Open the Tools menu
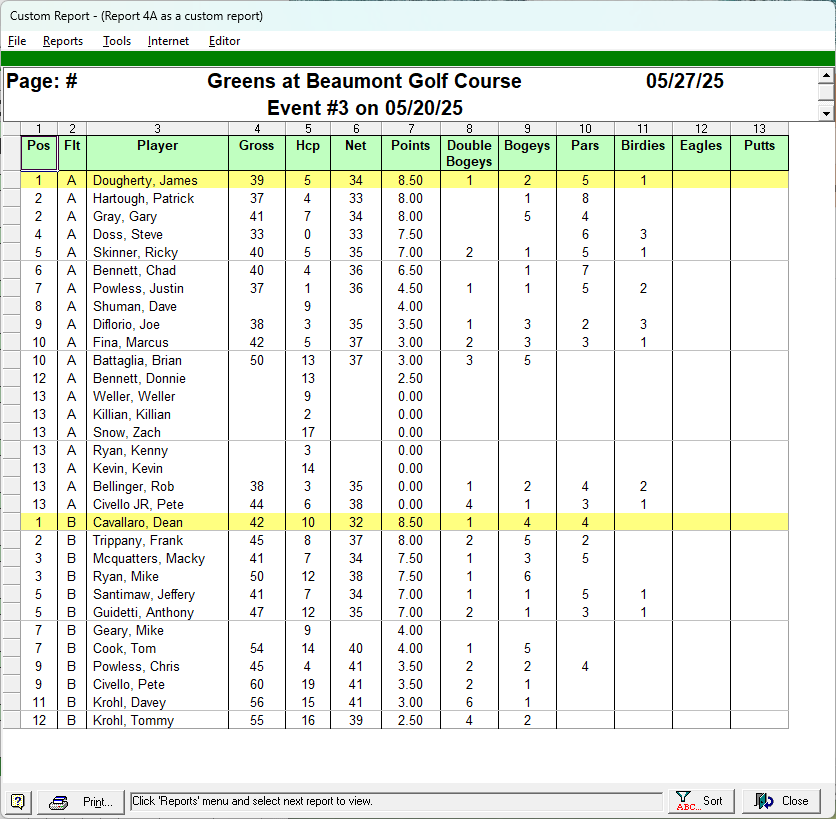This screenshot has height=819, width=836. click(117, 41)
